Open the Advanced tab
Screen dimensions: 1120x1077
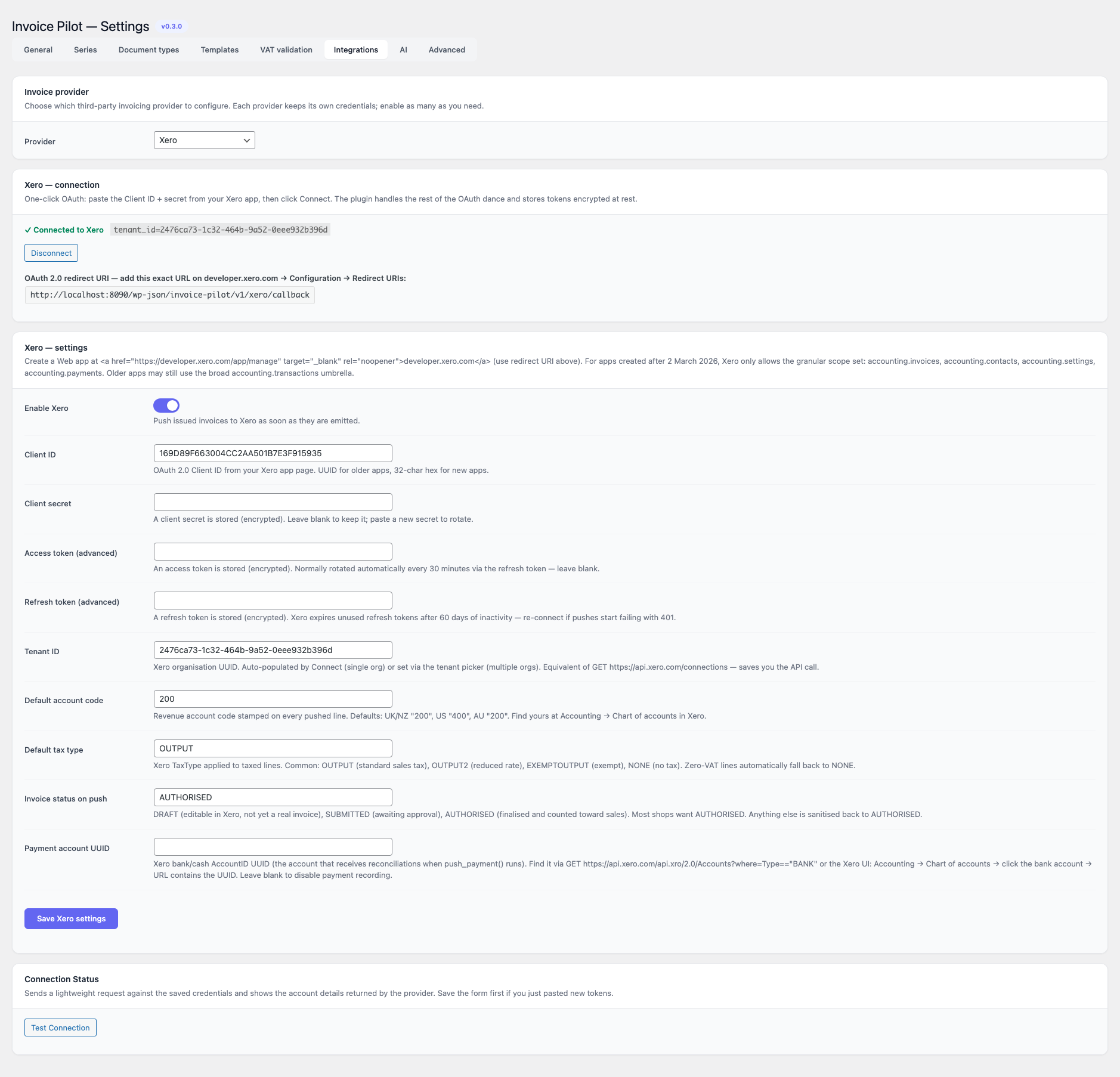click(x=447, y=50)
